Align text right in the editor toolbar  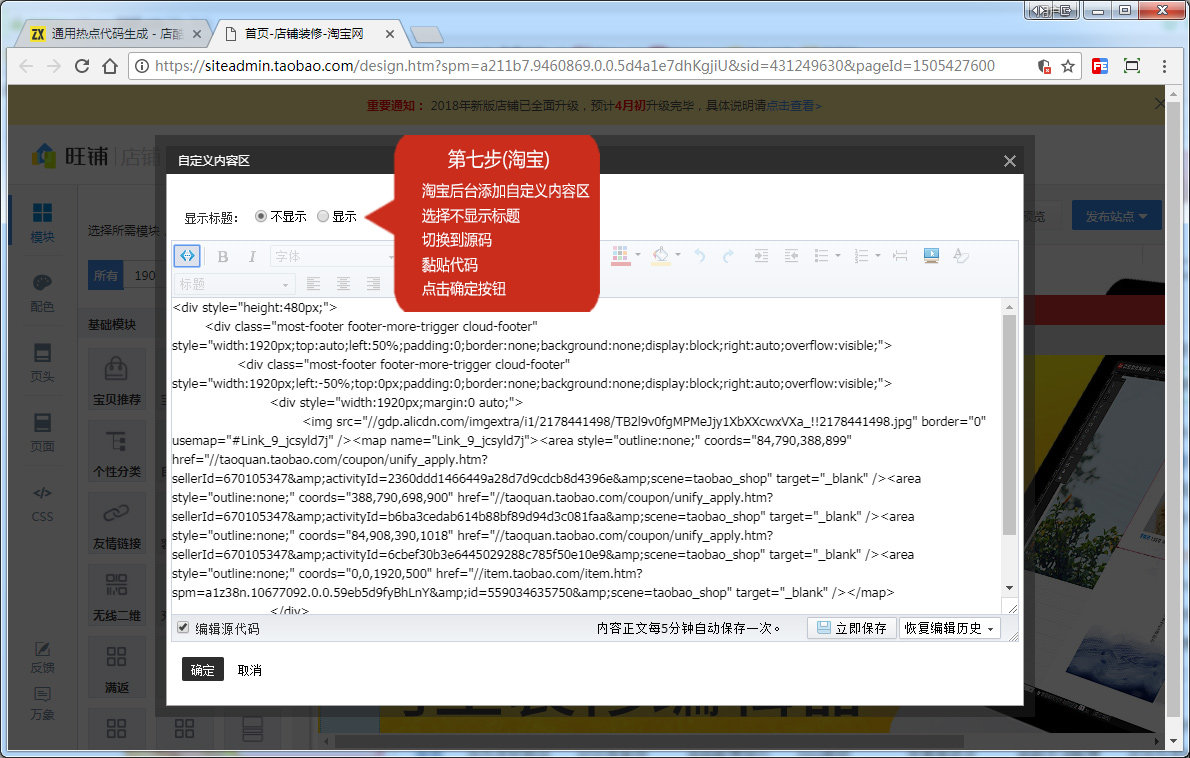373,284
